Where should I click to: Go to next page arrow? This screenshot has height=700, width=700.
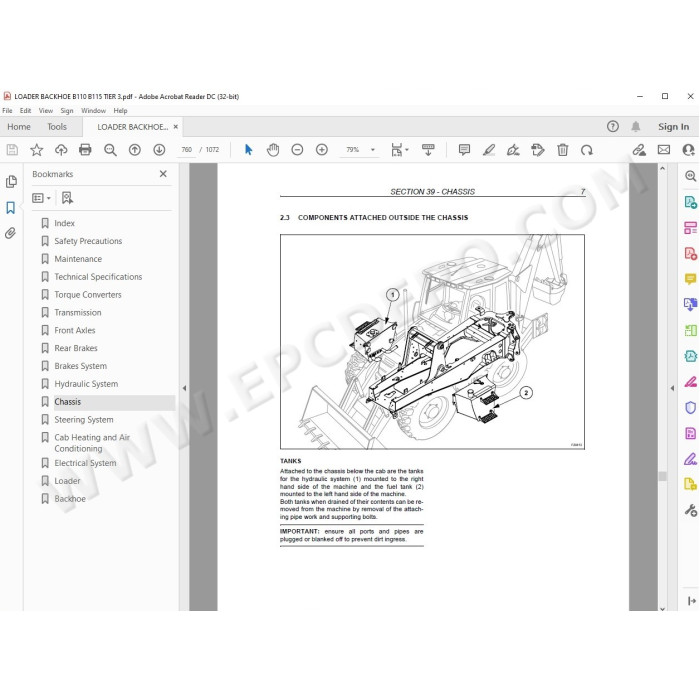pyautogui.click(x=159, y=150)
